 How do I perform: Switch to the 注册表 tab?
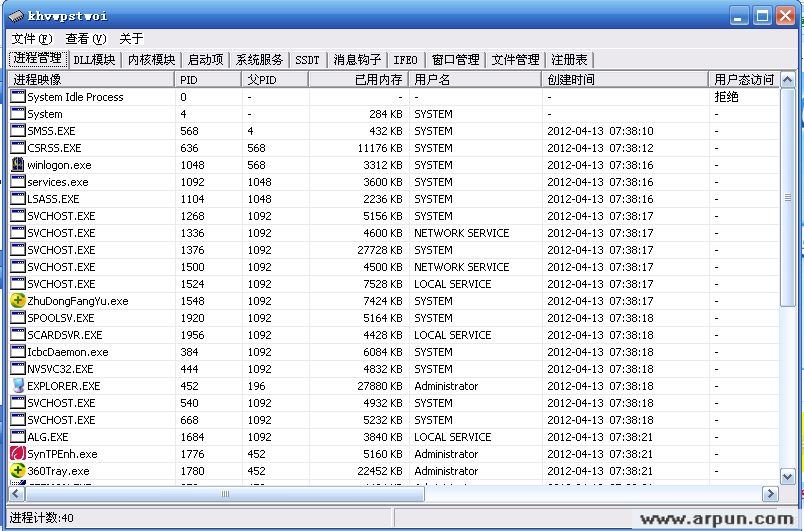coord(569,60)
